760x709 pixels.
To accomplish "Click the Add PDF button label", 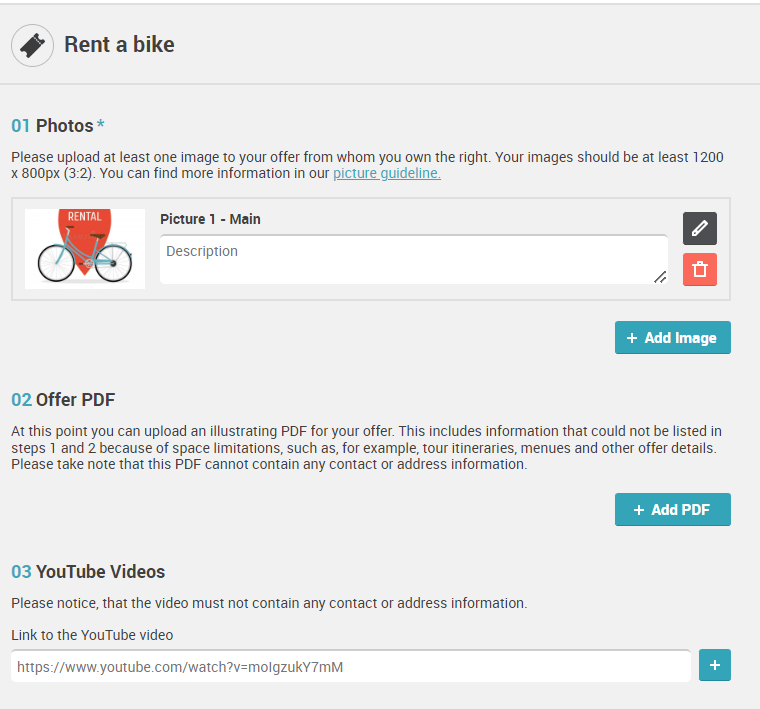I will coord(681,510).
